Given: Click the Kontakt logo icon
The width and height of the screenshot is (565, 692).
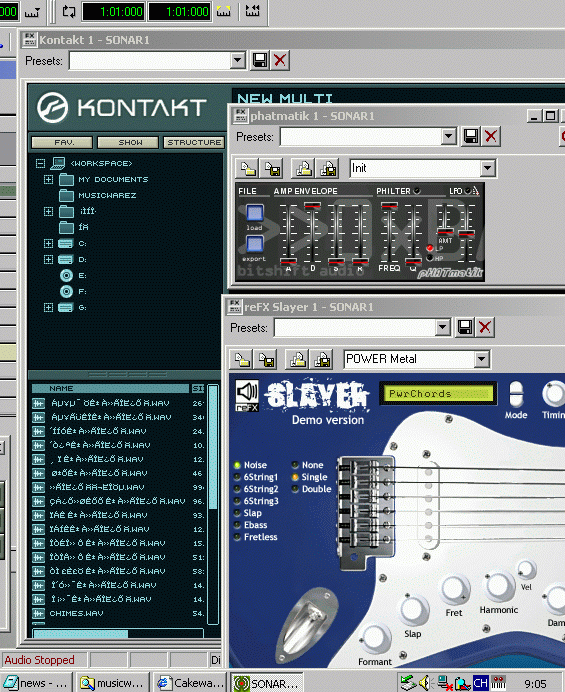Looking at the screenshot, I should point(53,108).
